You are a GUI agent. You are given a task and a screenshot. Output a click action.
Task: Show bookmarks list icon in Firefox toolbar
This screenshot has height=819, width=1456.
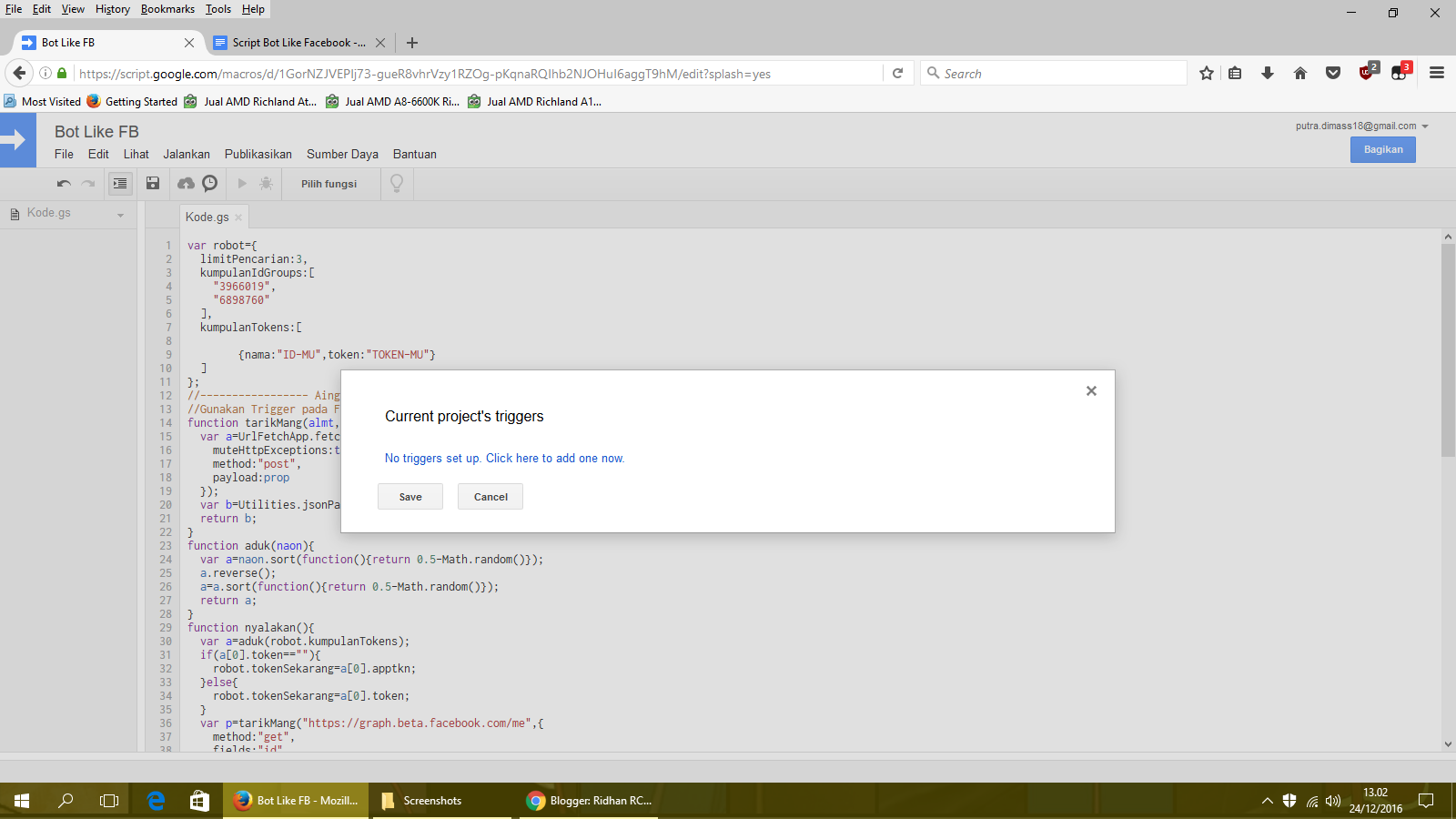click(x=1235, y=74)
